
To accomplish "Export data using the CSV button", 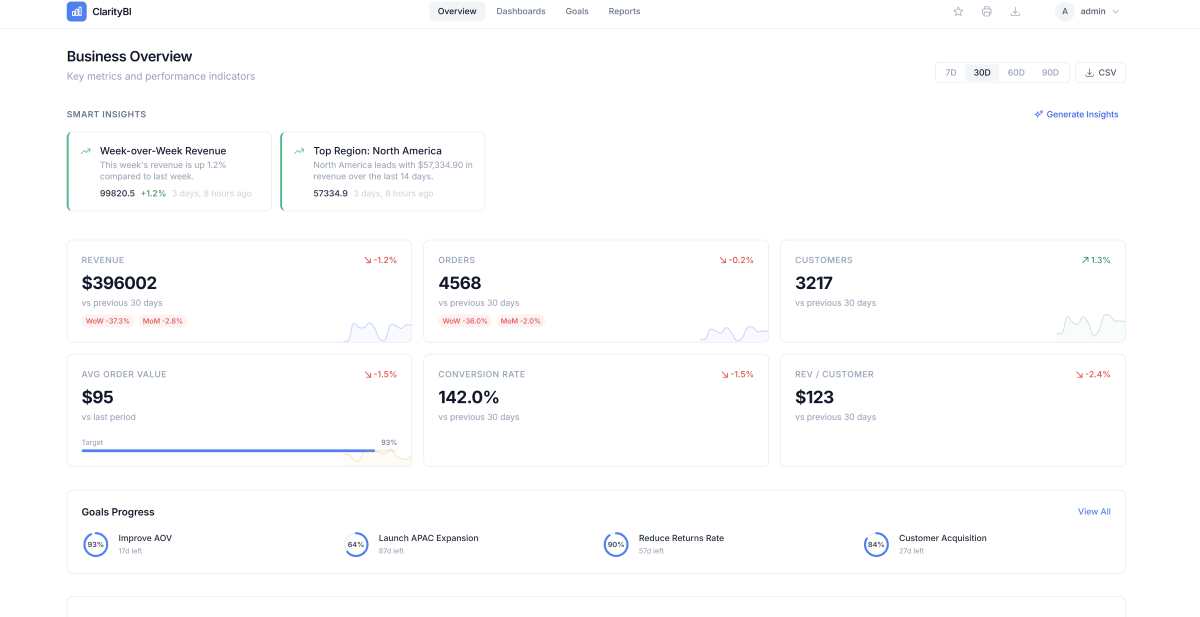I will click(x=1099, y=72).
